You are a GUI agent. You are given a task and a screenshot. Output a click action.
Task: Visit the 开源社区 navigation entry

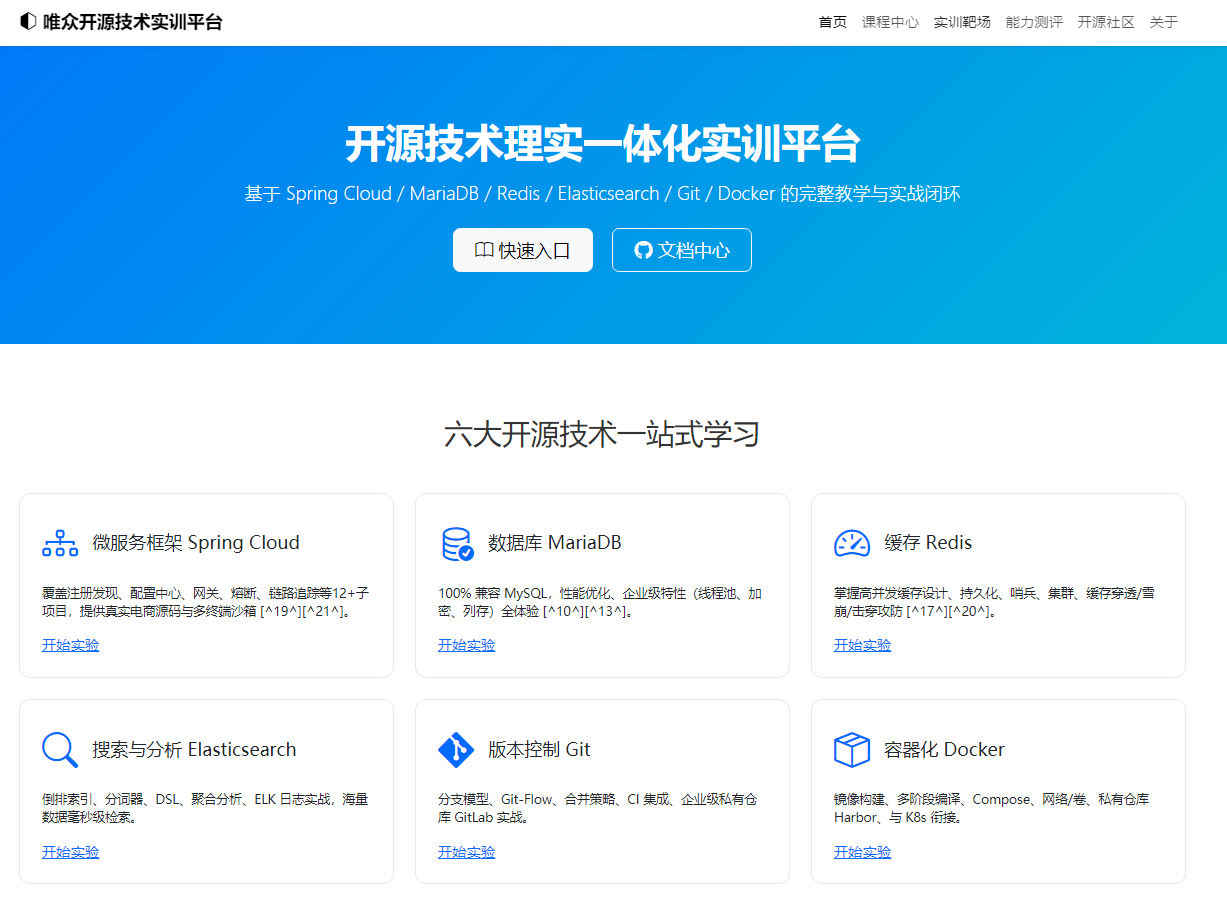[1105, 21]
